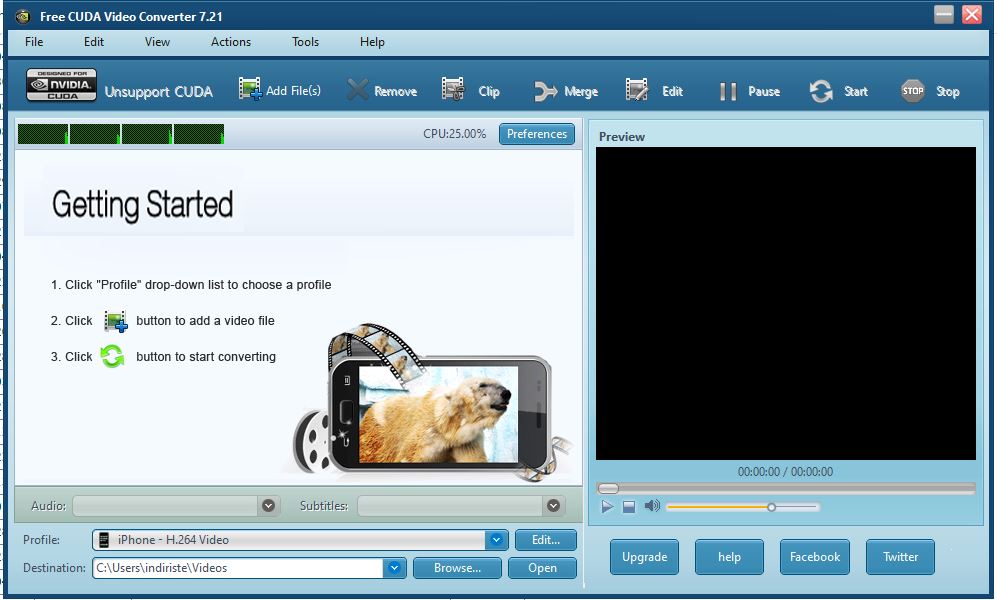997x600 pixels.
Task: Open the Edit menu
Action: (x=93, y=42)
